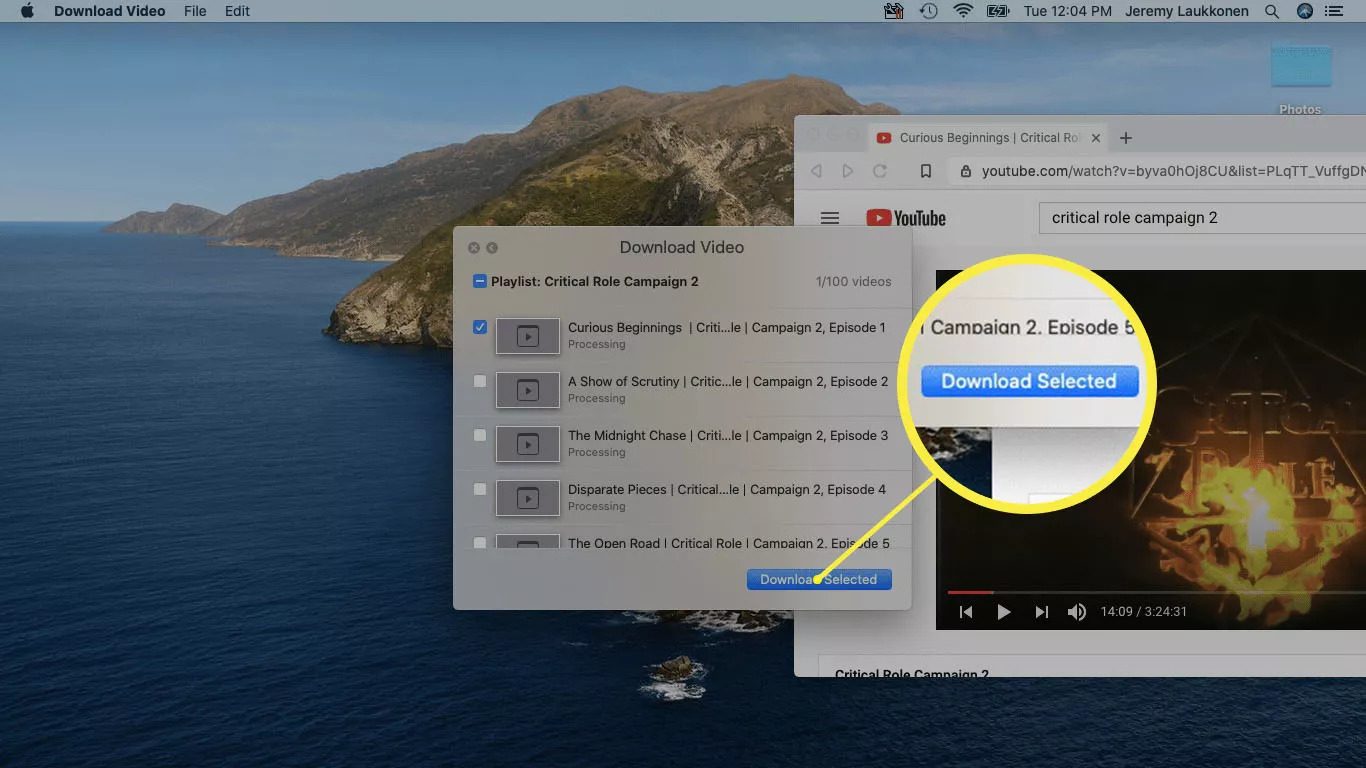Open the File menu

(x=195, y=11)
